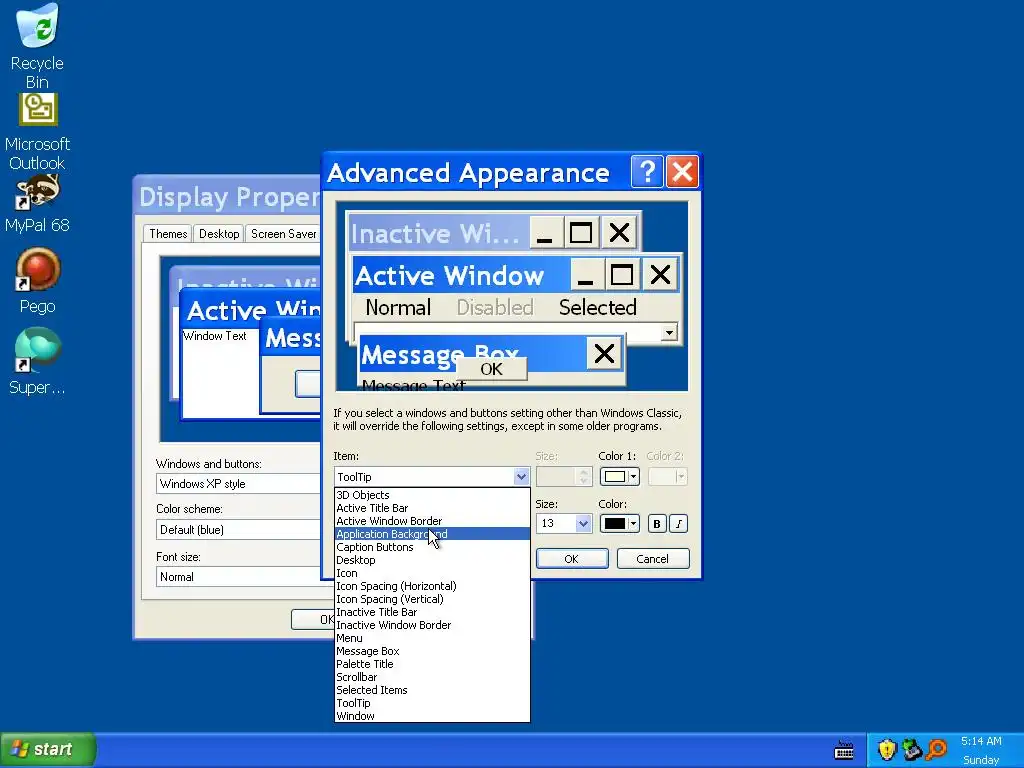The image size is (1024, 768).
Task: Pick Scrollbar in the Item list
Action: tap(432, 677)
